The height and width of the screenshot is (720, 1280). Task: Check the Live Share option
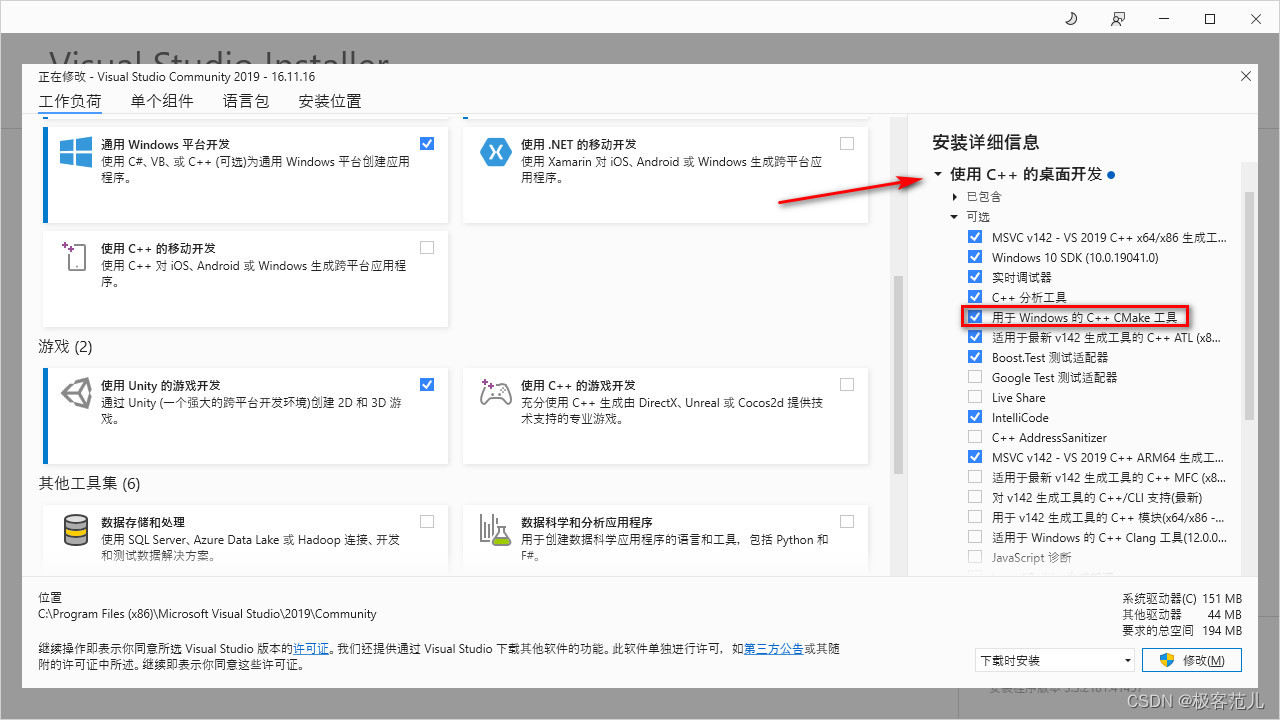[x=975, y=397]
